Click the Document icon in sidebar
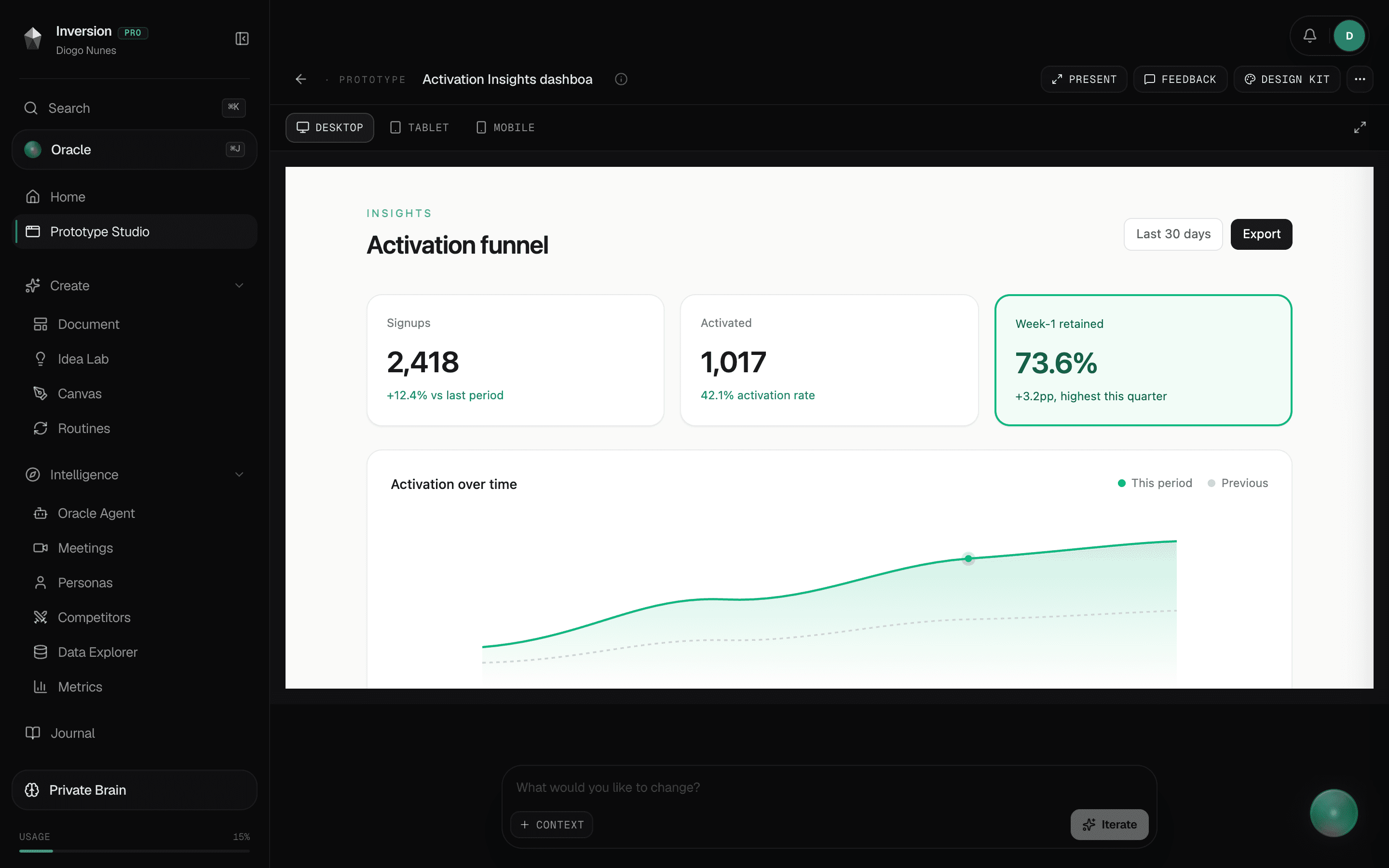This screenshot has height=868, width=1389. pyautogui.click(x=40, y=325)
